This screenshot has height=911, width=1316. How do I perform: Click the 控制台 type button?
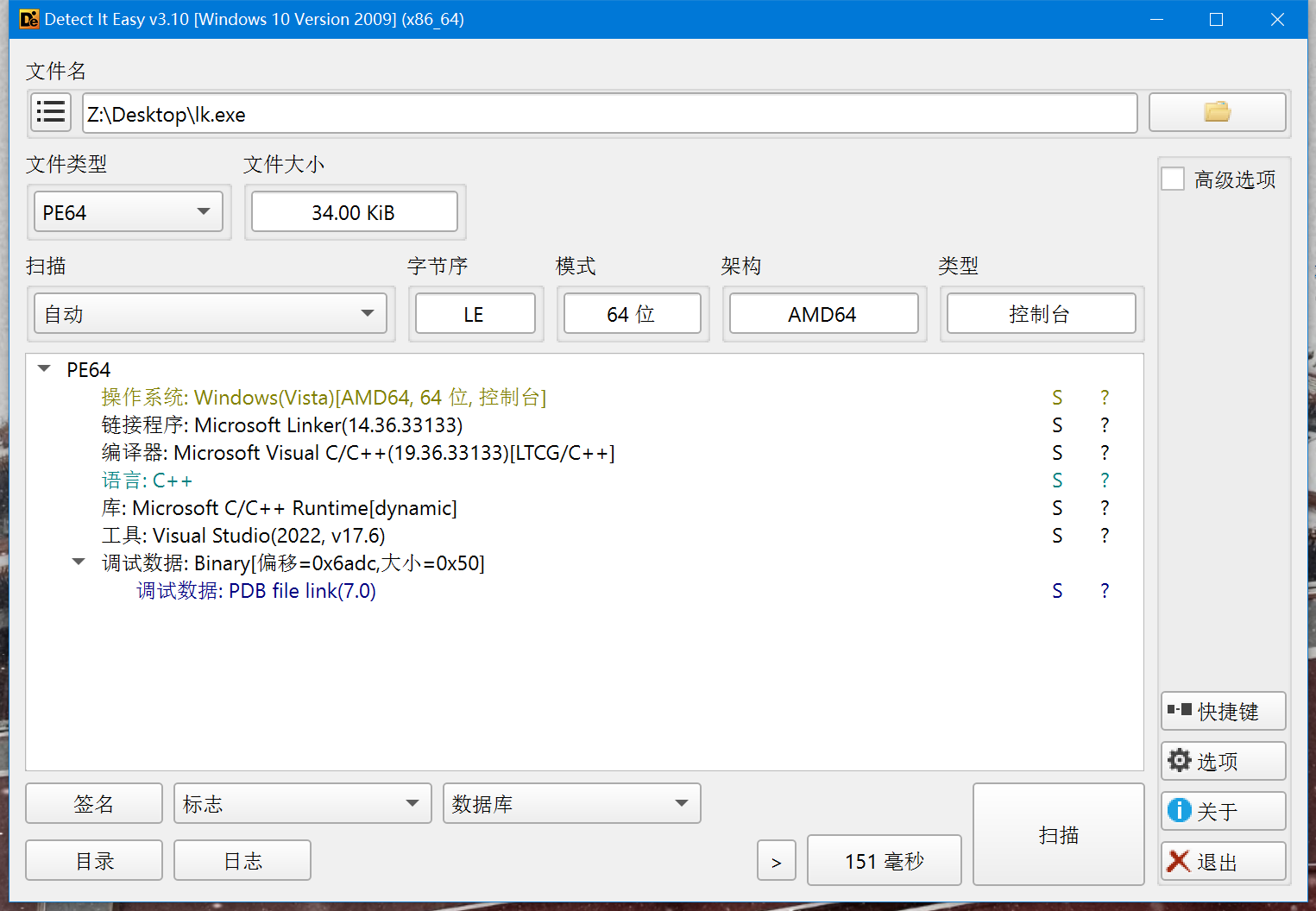1042,313
